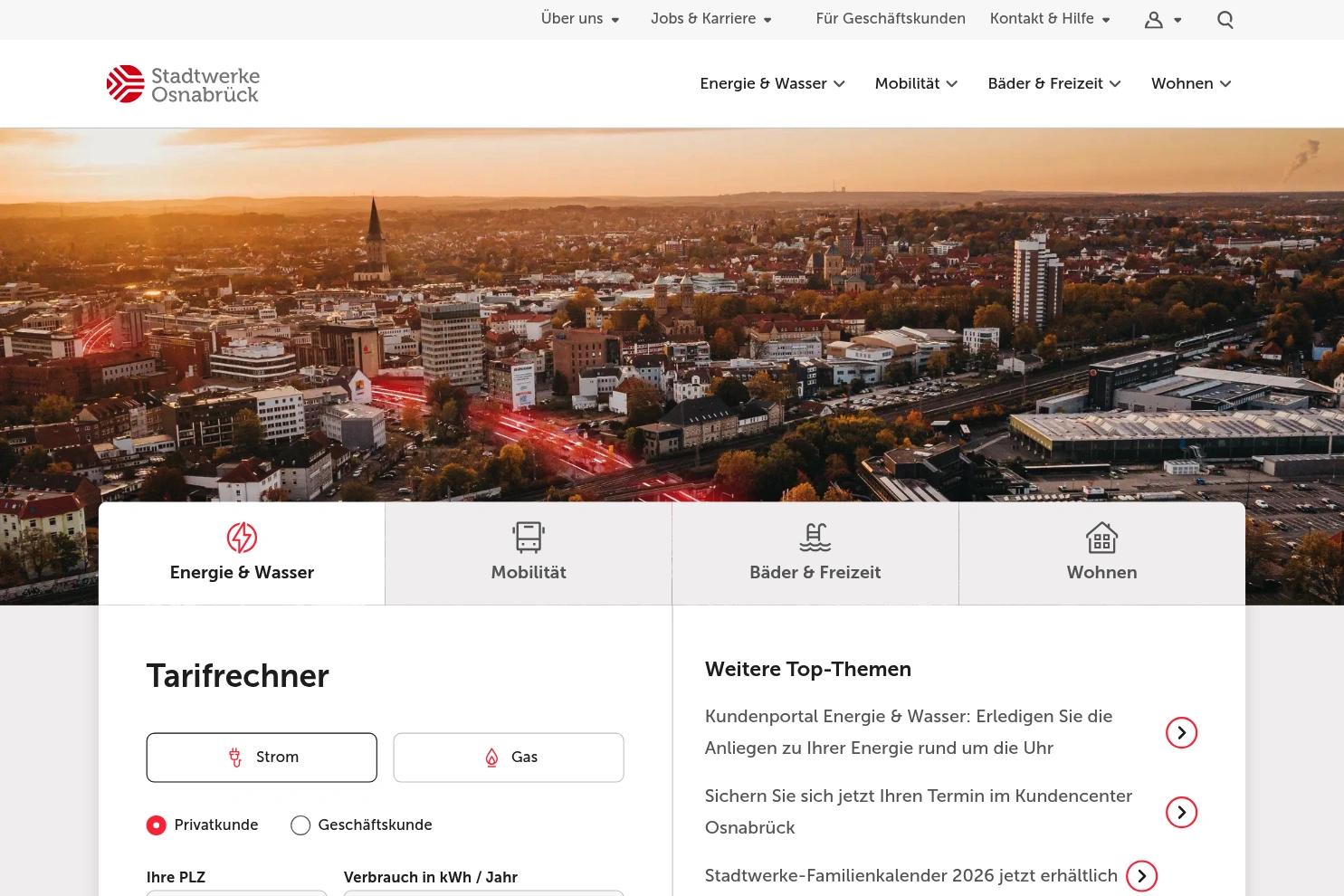Select the lightning icon on Energie & Wasser tab
Viewport: 1344px width, 896px height.
[242, 537]
